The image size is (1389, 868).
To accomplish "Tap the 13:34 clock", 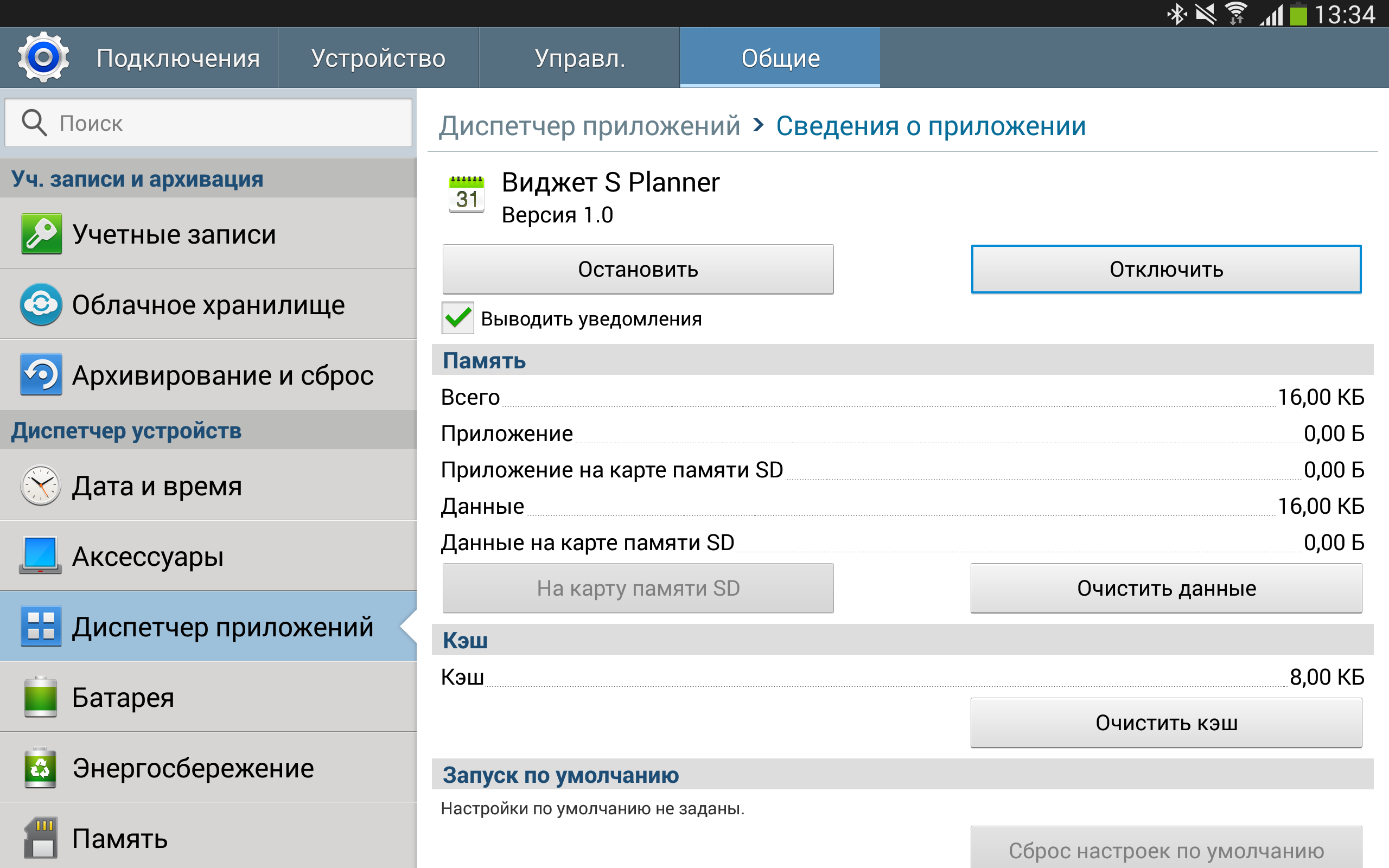I will [x=1345, y=14].
